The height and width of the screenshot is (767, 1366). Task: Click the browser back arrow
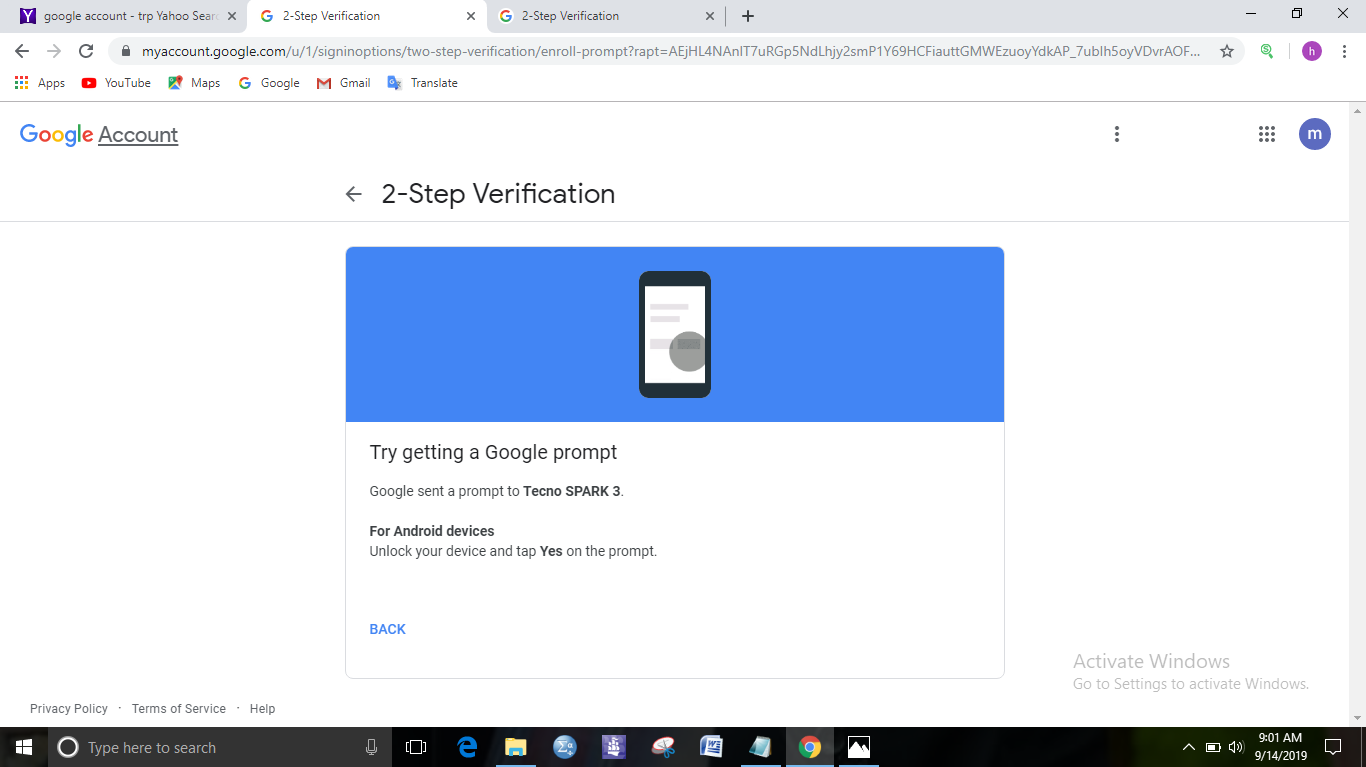(22, 51)
